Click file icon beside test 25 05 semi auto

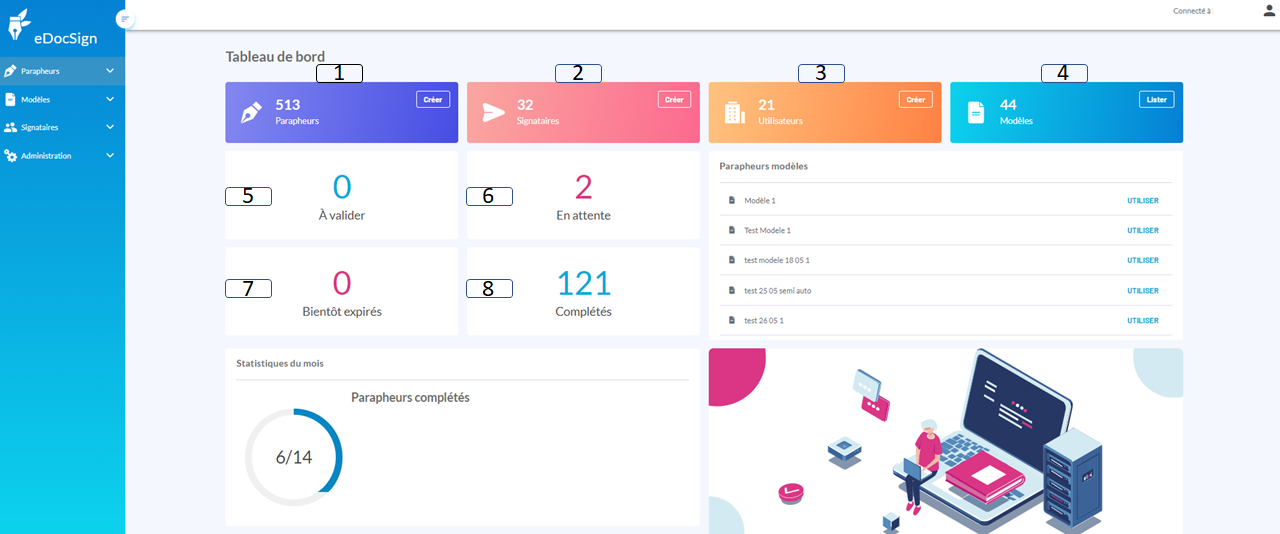[731, 290]
